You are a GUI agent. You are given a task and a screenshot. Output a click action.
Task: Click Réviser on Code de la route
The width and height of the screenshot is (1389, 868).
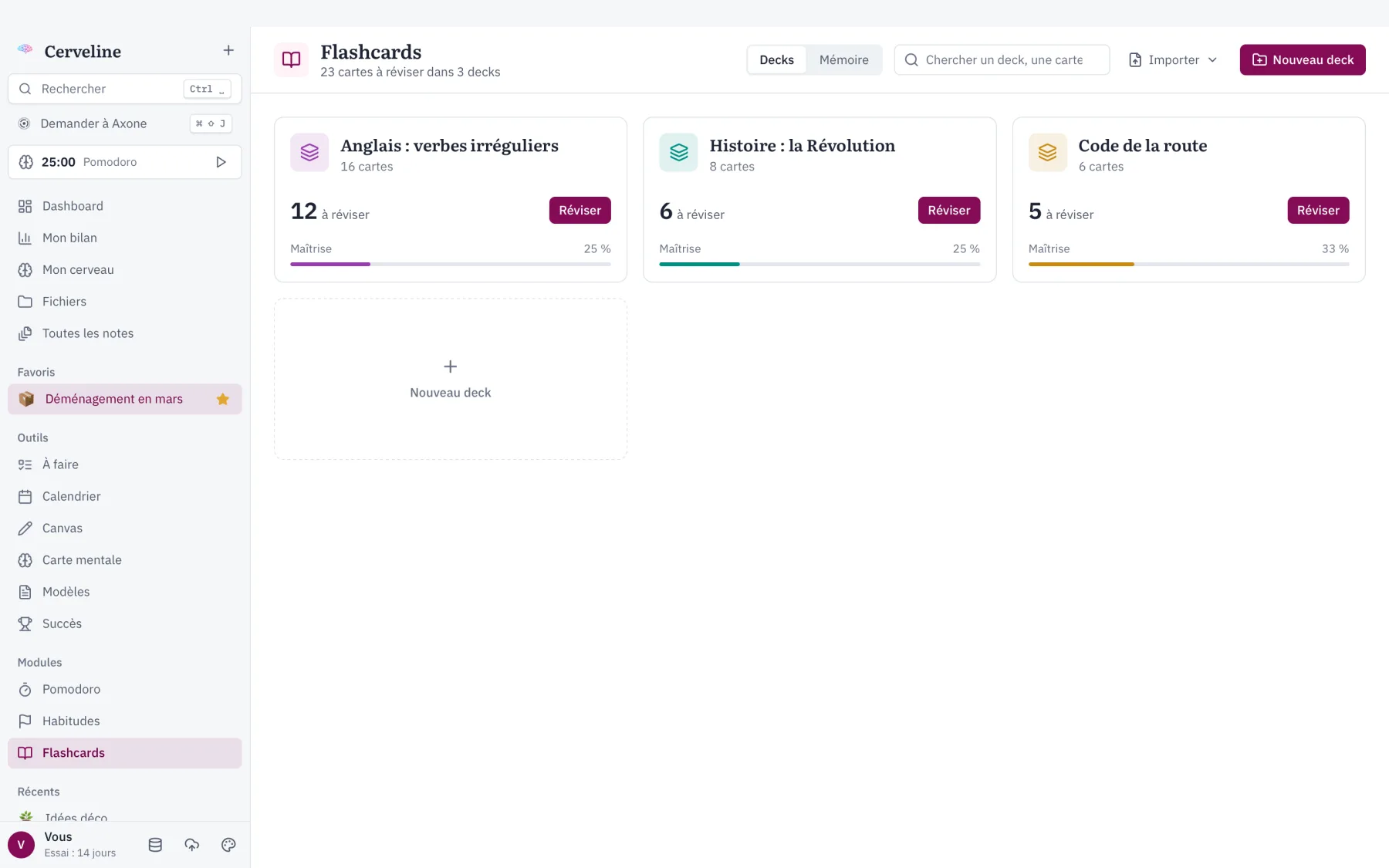tap(1318, 210)
